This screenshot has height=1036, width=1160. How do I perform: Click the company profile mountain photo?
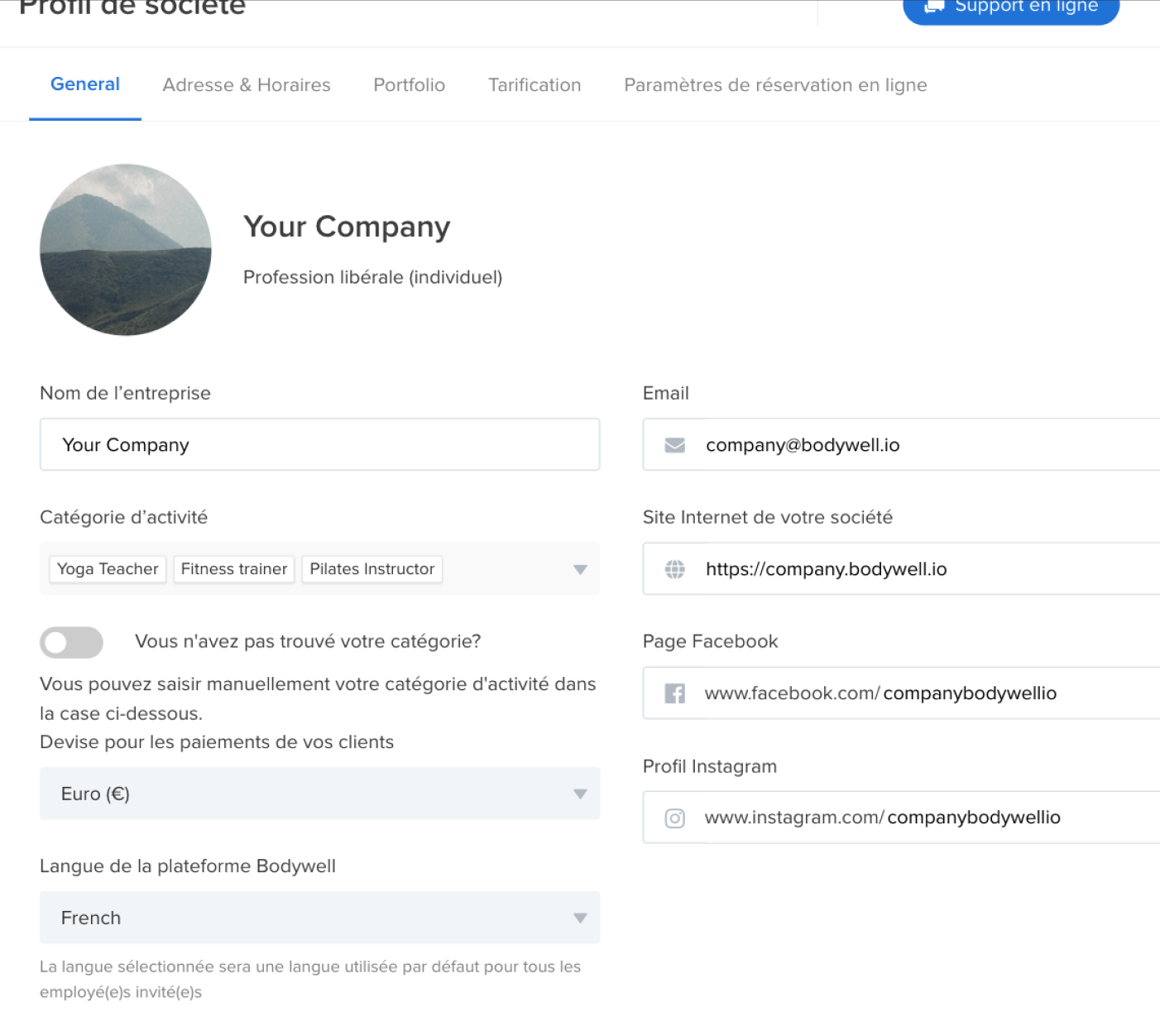point(126,250)
